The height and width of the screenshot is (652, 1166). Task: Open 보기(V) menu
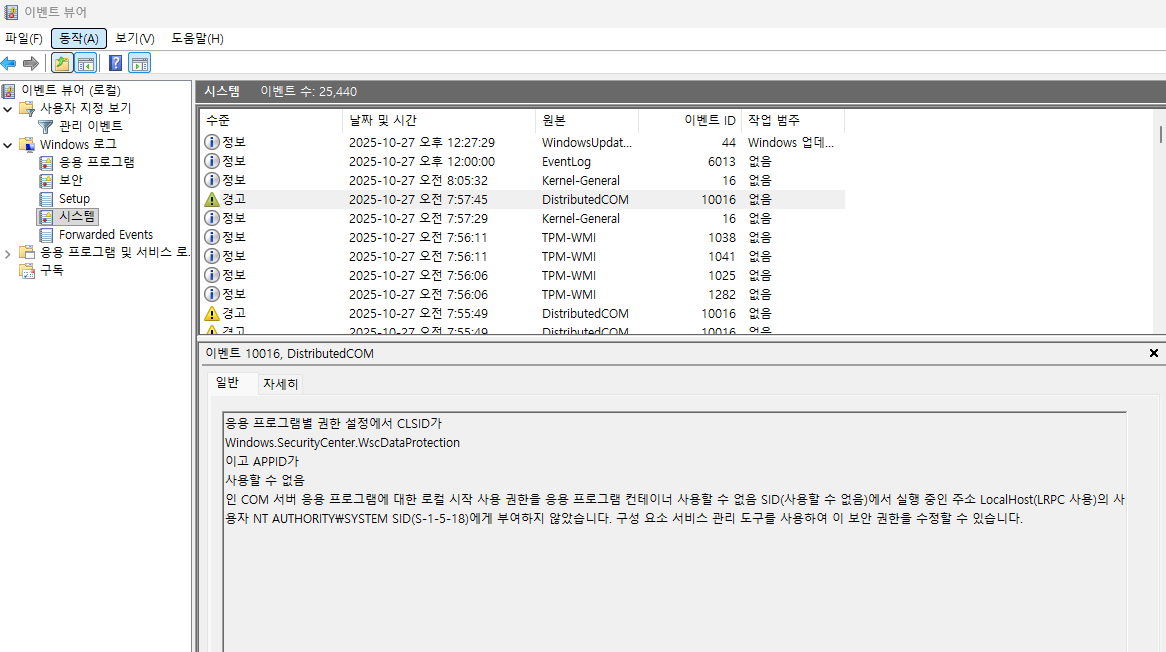[x=135, y=39]
